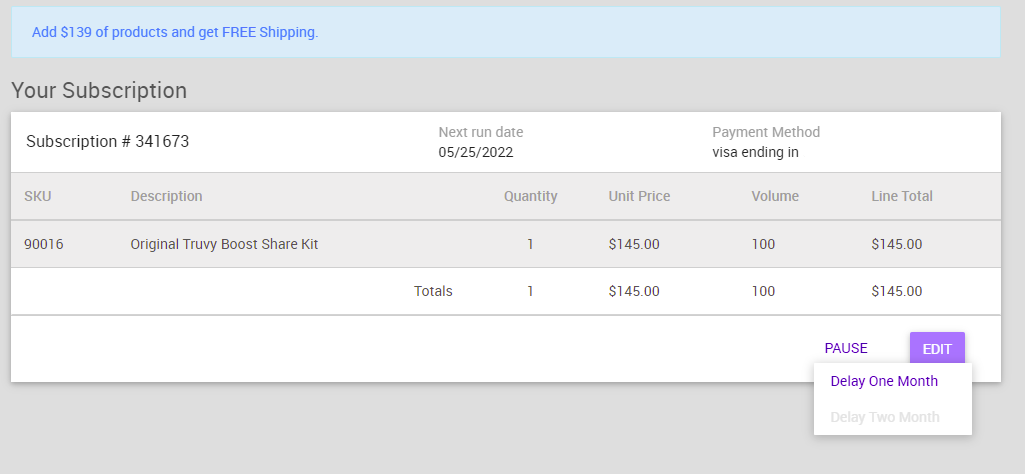Viewport: 1025px width, 474px height.
Task: Click the FREE Shipping promotion banner
Action: coord(506,32)
